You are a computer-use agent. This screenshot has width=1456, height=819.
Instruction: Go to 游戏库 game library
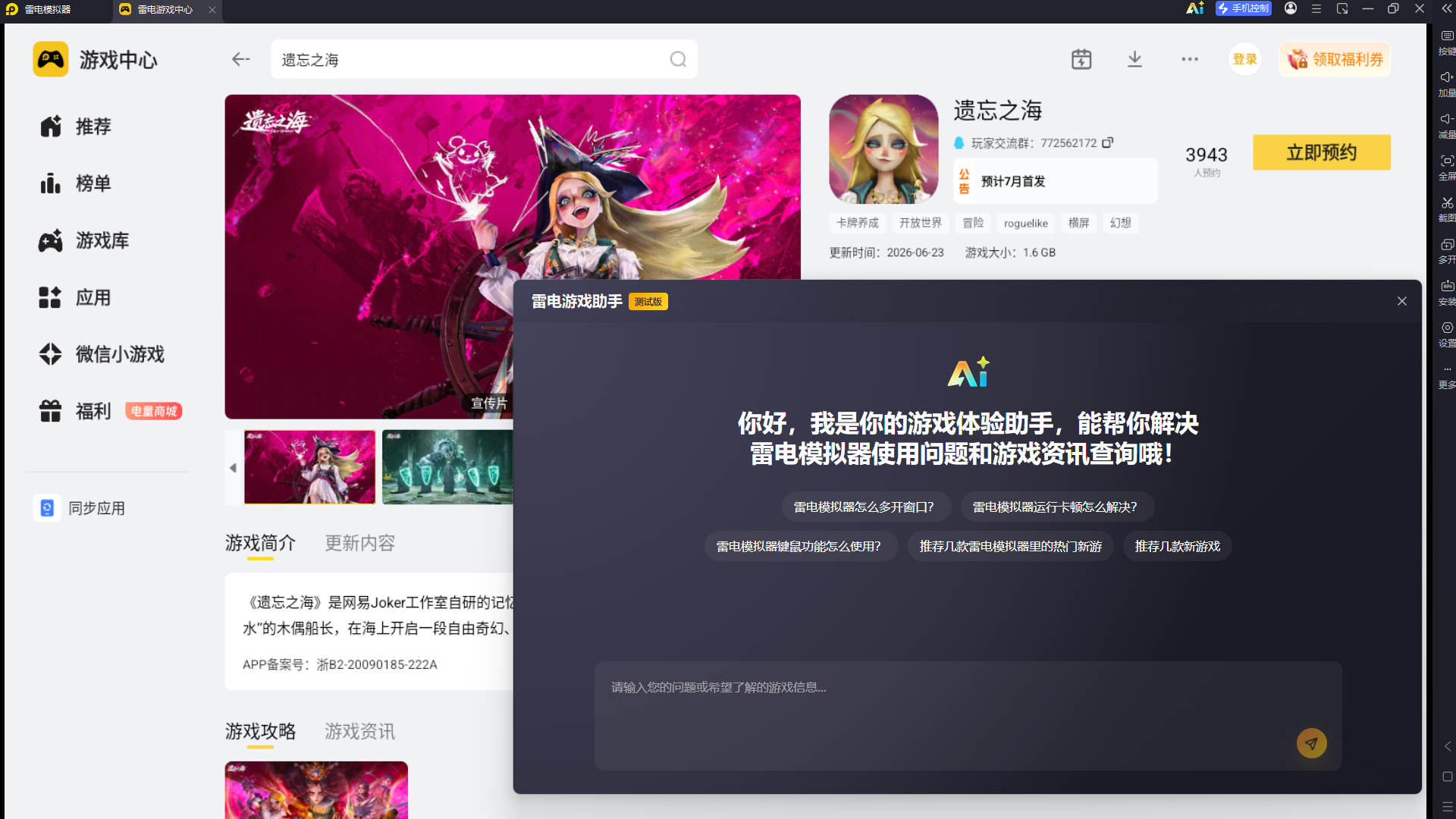pos(84,240)
